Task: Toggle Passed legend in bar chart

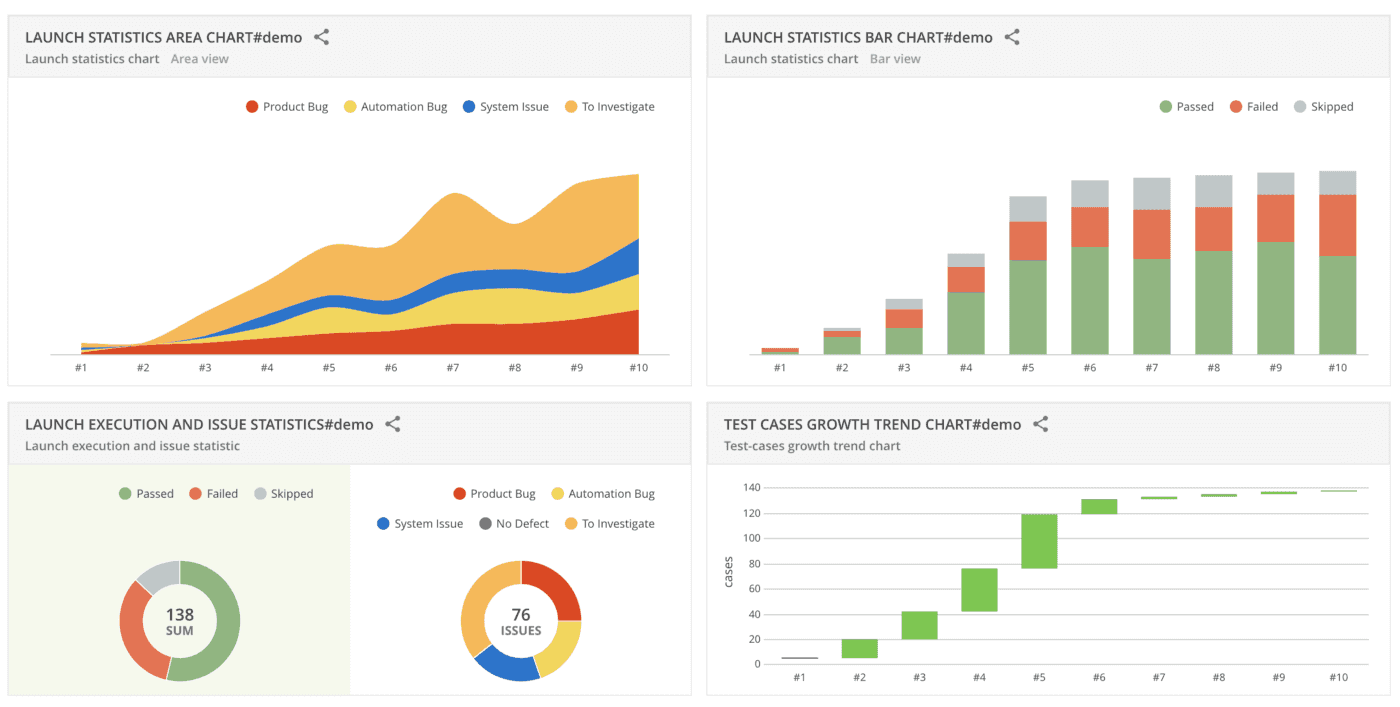Action: click(1186, 107)
